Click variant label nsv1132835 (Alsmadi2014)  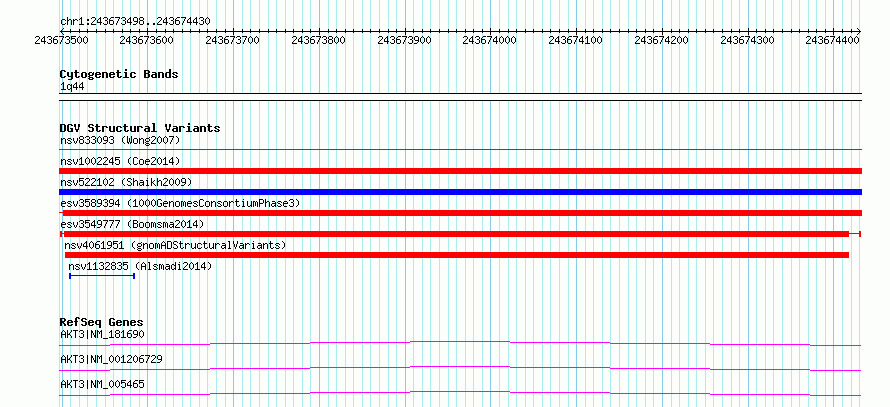click(140, 266)
